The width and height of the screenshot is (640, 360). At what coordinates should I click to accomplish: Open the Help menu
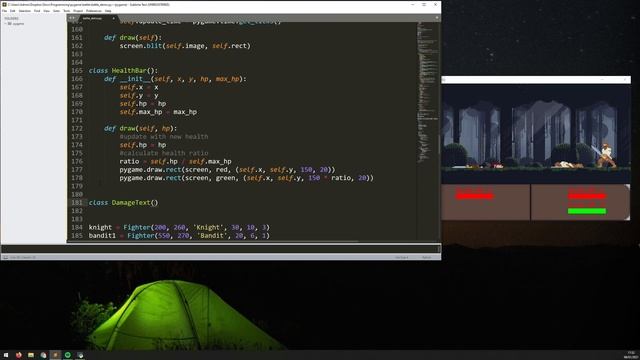click(108, 11)
